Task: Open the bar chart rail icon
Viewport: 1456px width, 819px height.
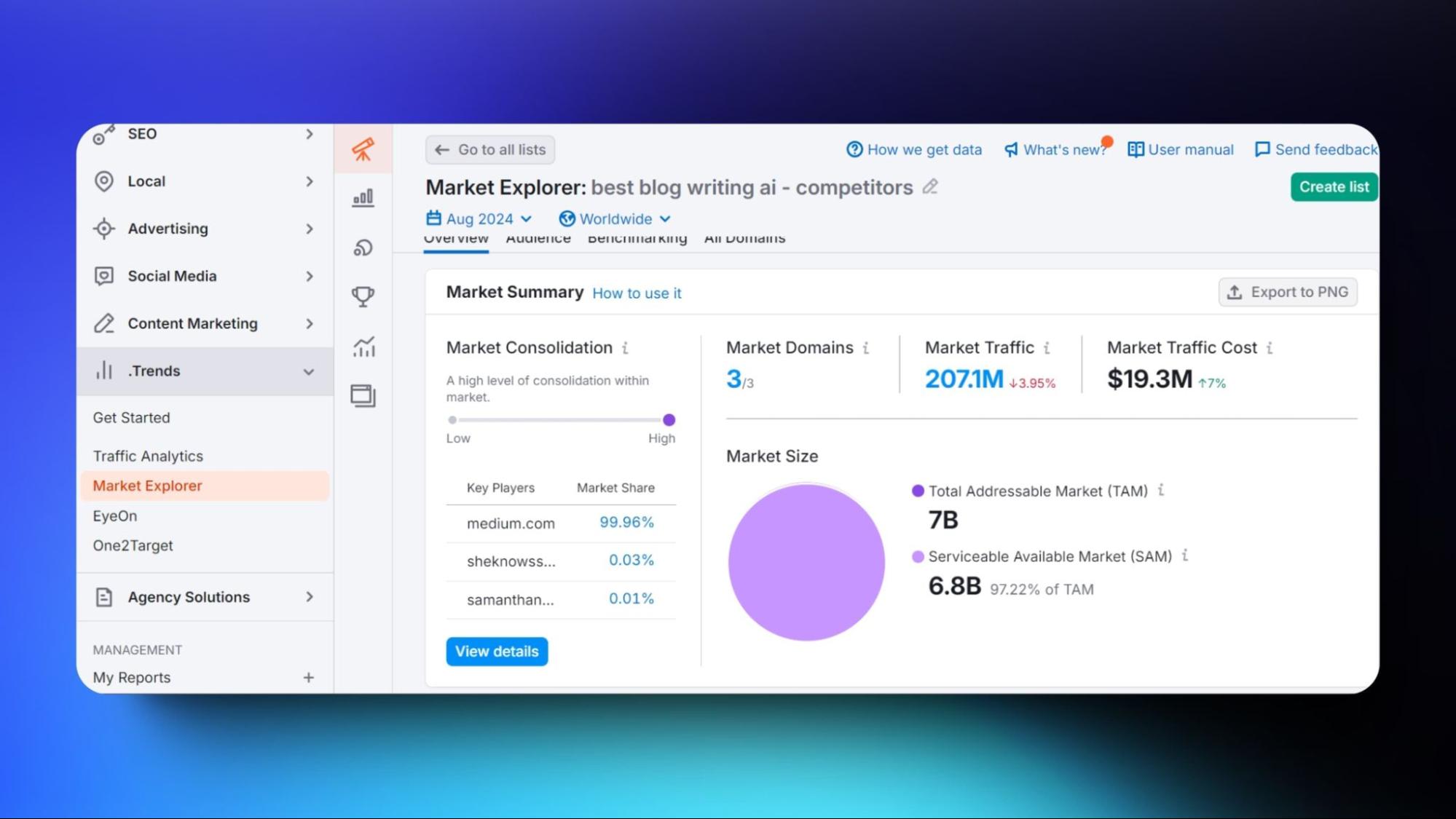Action: click(363, 197)
